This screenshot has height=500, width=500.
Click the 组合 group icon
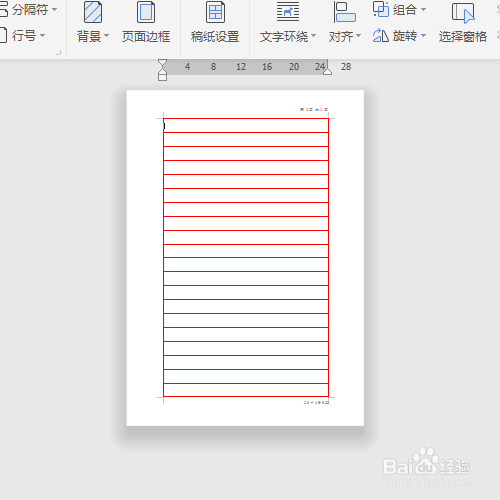(x=381, y=9)
